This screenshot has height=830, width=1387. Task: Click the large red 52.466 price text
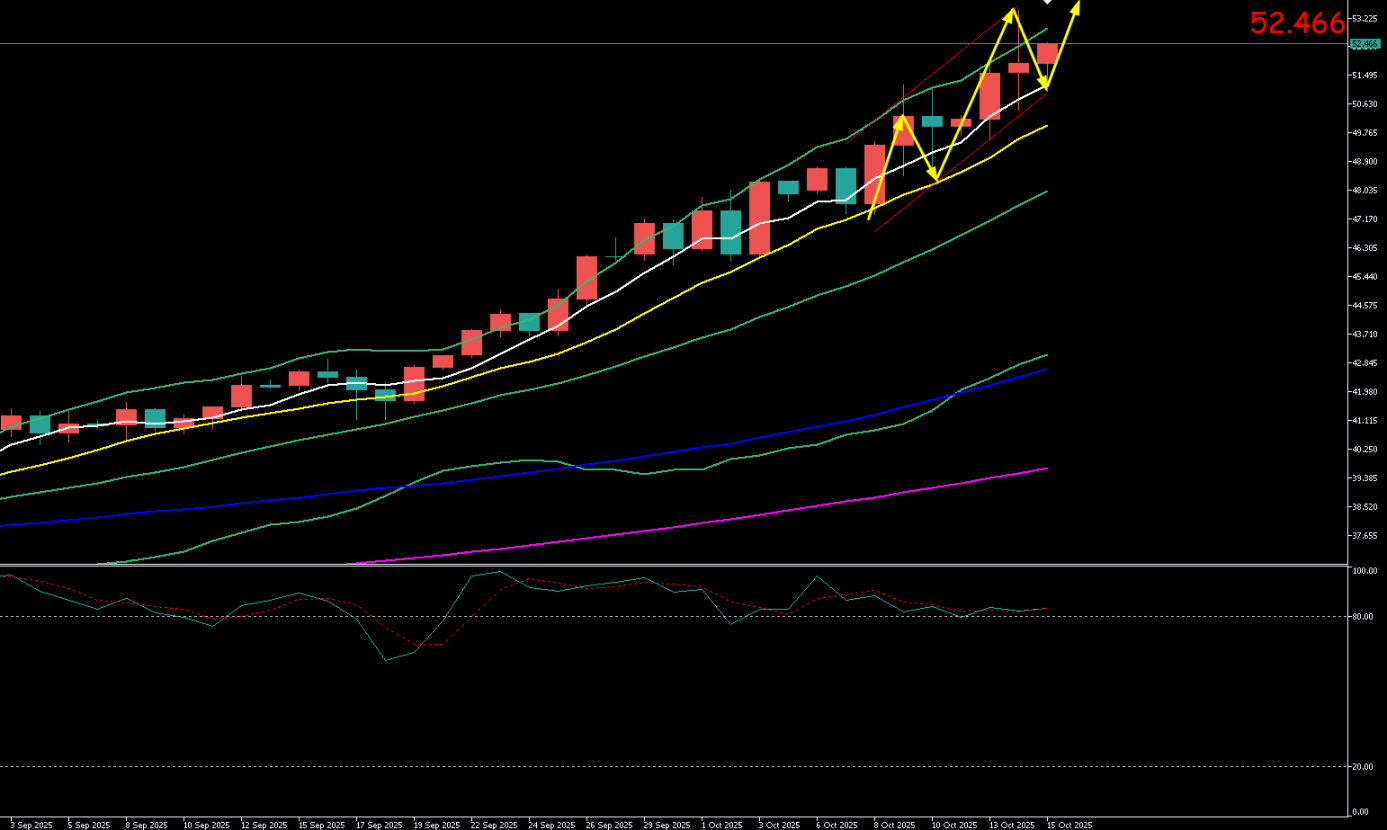click(x=1296, y=24)
